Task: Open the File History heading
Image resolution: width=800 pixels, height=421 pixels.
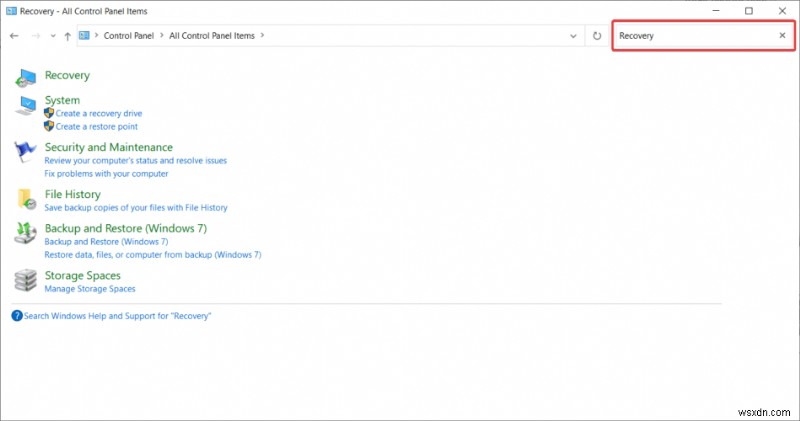Action: point(72,194)
